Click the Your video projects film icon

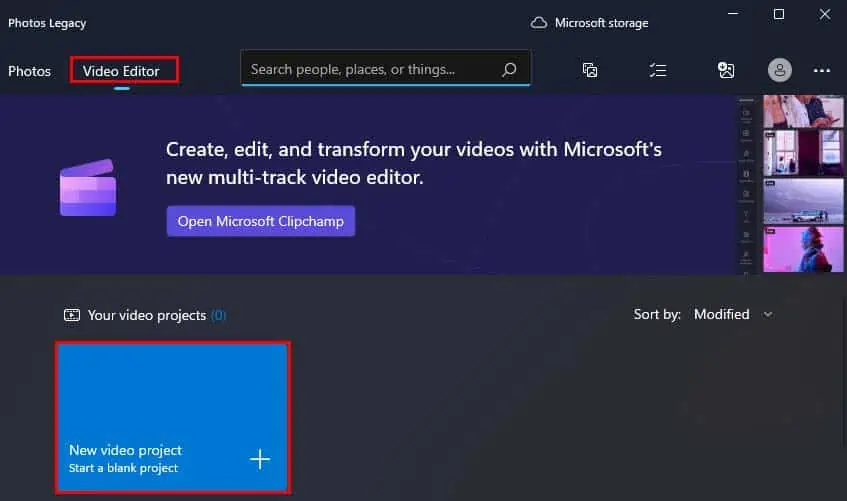point(72,315)
